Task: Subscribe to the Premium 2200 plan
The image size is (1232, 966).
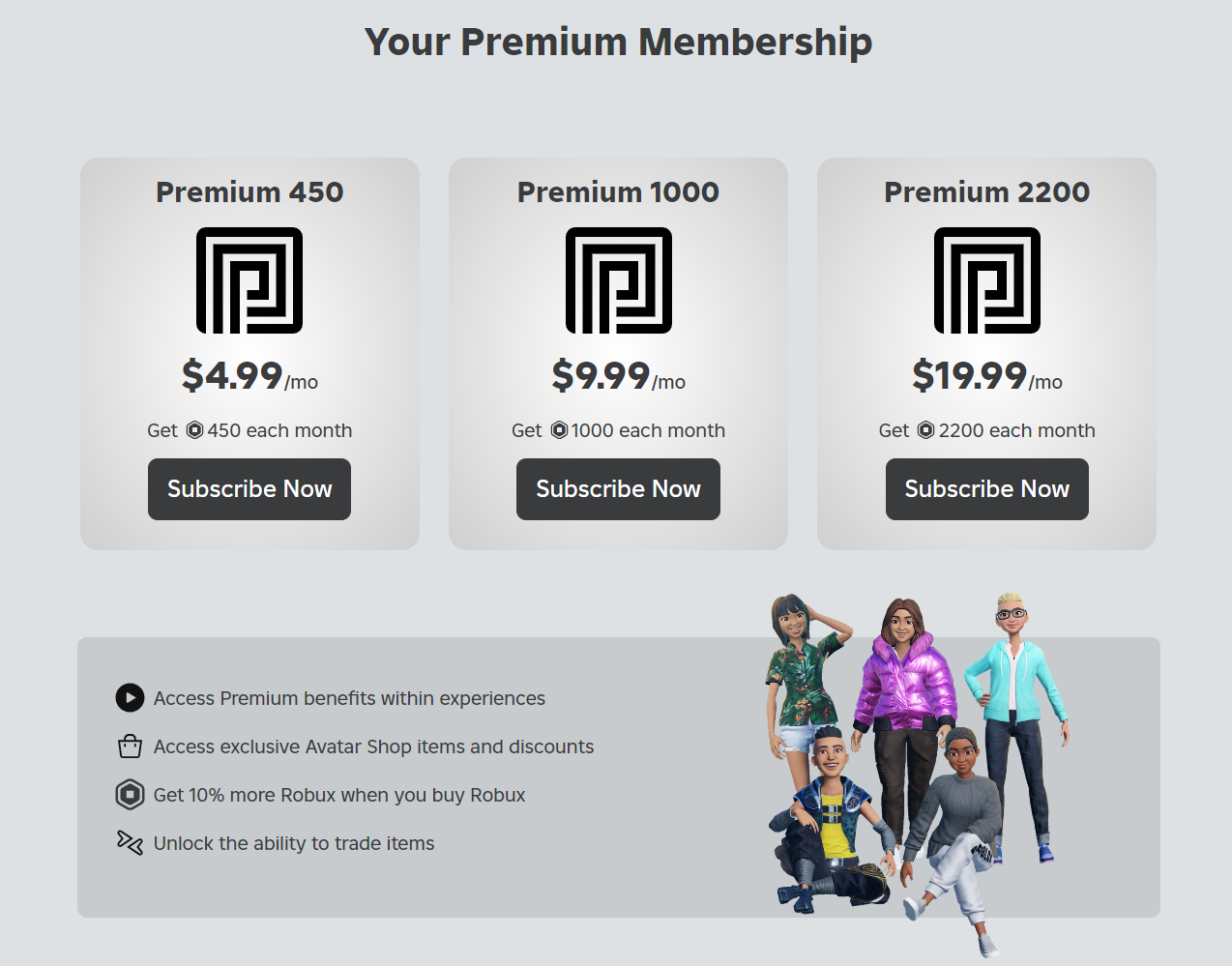Action: (x=986, y=489)
